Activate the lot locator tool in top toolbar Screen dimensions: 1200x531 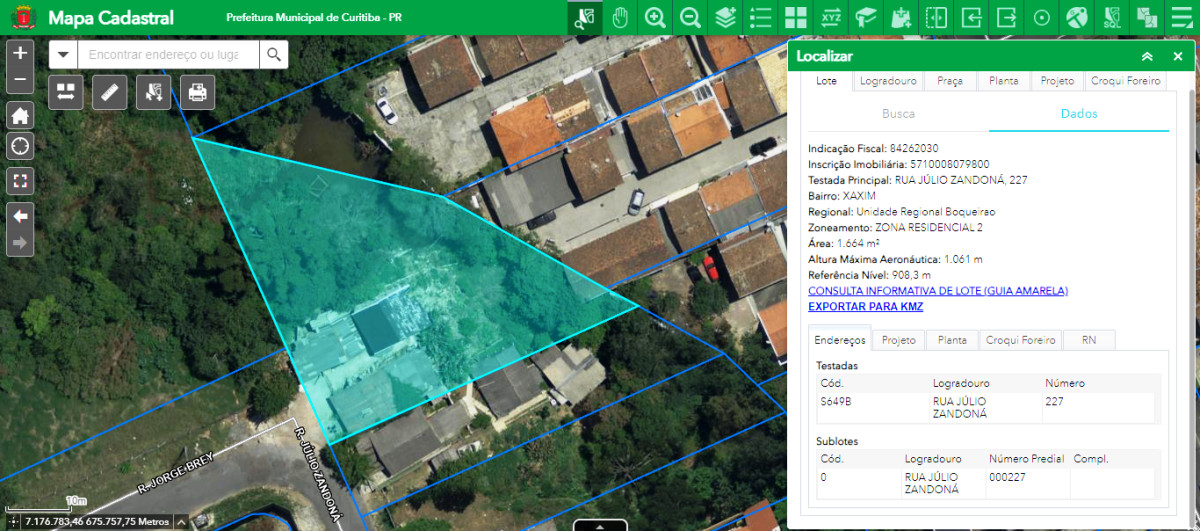coord(585,17)
